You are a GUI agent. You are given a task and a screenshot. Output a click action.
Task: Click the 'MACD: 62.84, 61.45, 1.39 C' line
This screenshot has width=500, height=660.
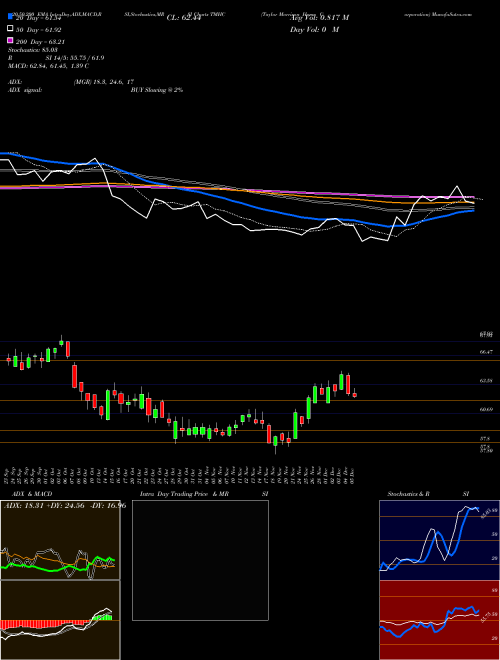[48, 66]
